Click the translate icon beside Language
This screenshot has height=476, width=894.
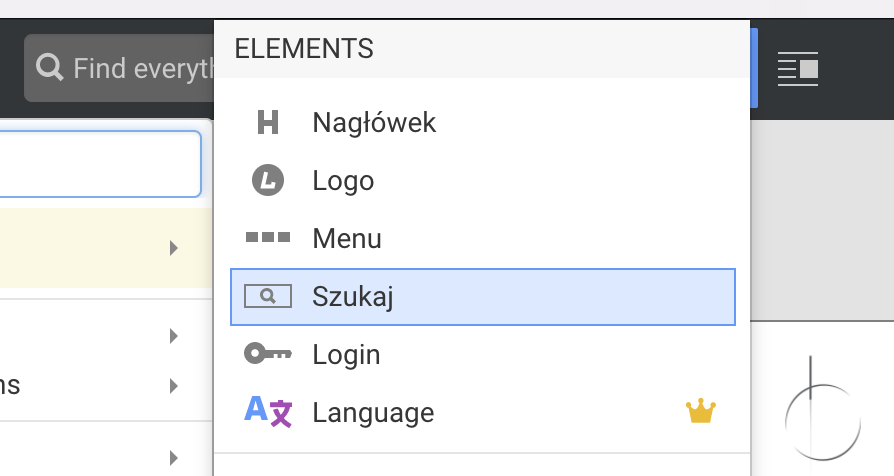pos(268,411)
